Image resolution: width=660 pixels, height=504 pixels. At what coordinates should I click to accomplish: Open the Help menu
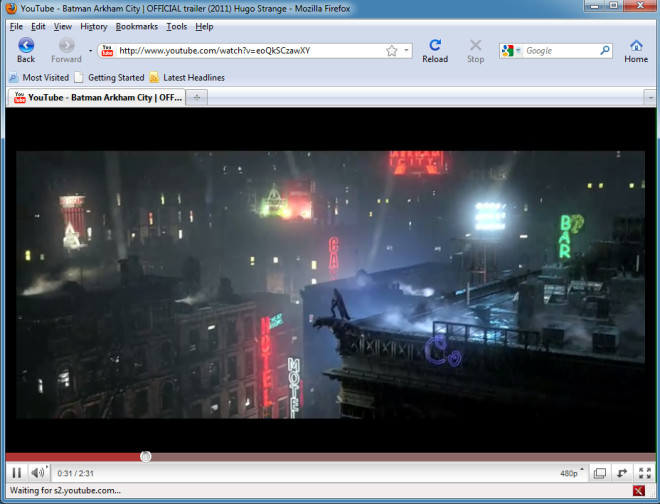(204, 27)
